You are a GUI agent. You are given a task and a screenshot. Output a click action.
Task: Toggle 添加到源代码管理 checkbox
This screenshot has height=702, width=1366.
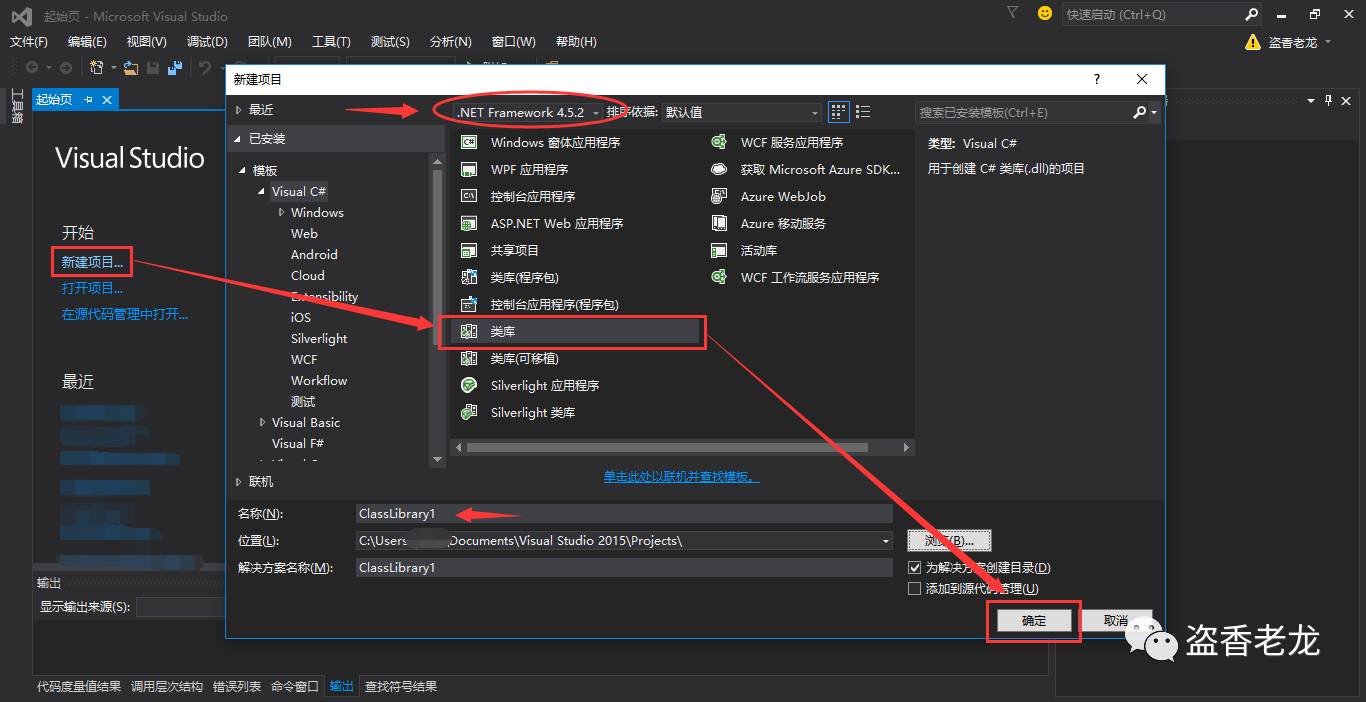(x=914, y=589)
